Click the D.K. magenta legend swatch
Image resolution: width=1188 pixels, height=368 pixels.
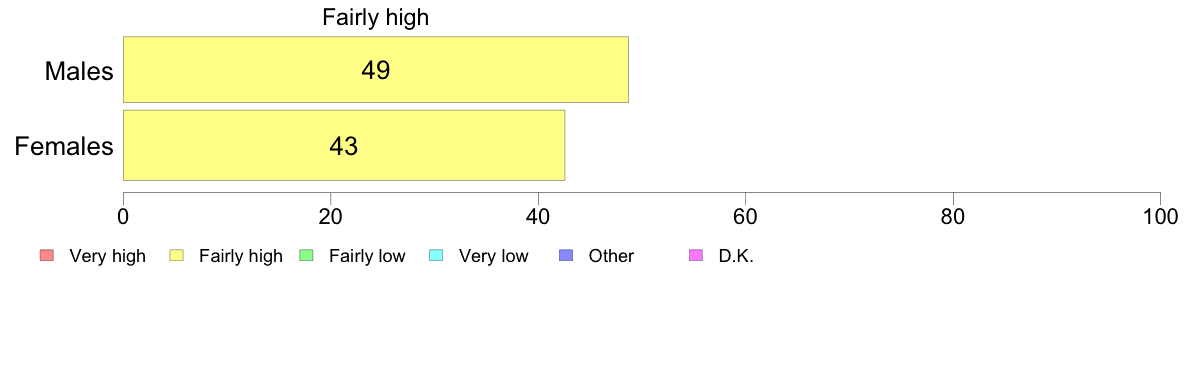pyautogui.click(x=695, y=256)
